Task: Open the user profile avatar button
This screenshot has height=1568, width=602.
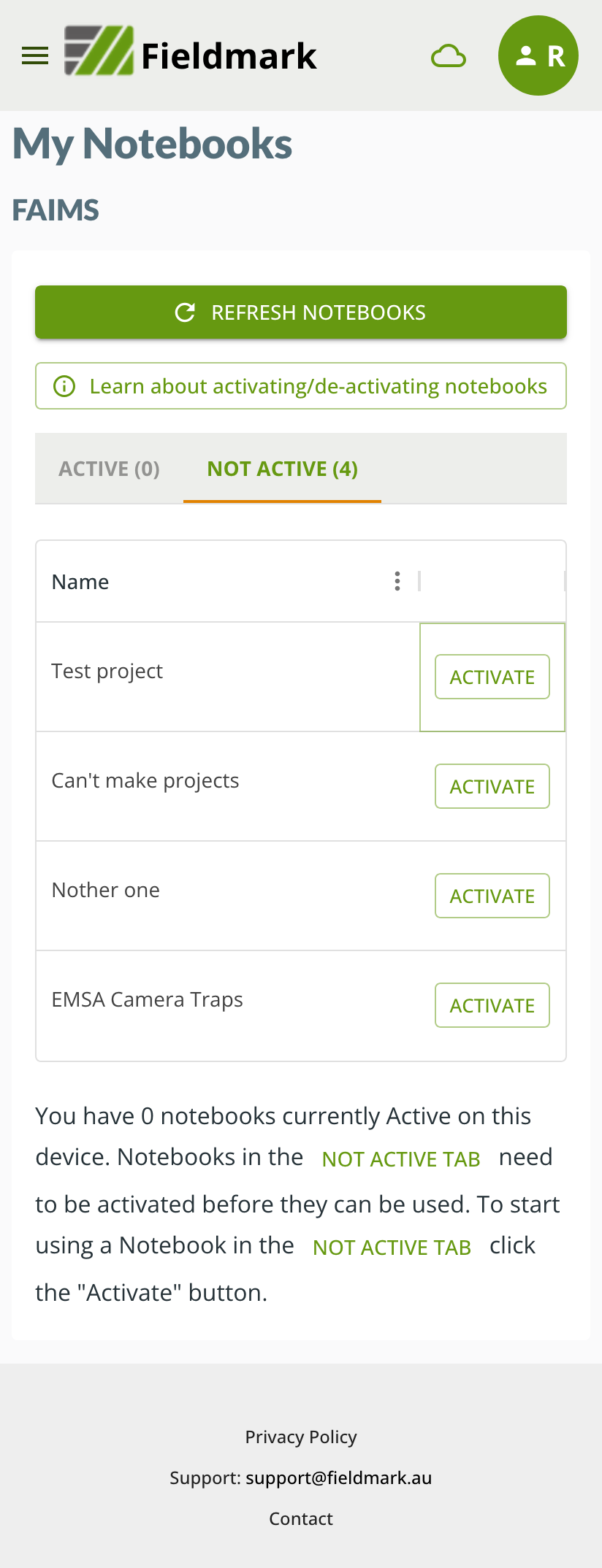Action: pos(538,55)
